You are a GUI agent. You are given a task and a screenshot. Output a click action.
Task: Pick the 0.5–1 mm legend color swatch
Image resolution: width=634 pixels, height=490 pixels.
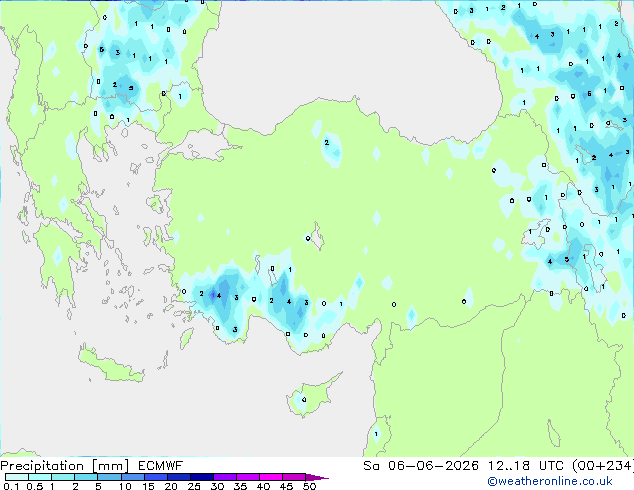click(x=40, y=477)
